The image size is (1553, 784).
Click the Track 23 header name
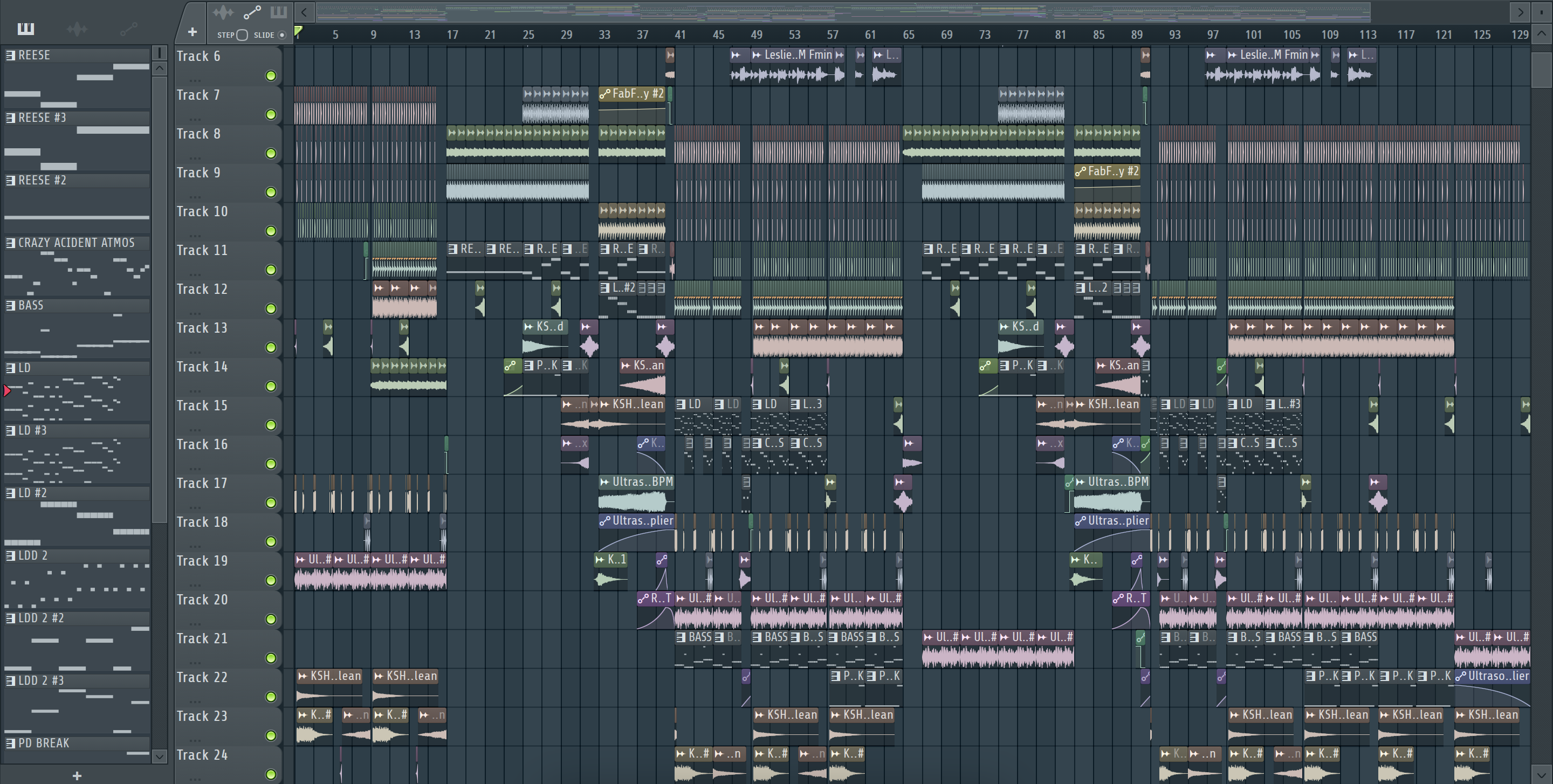[x=202, y=717]
